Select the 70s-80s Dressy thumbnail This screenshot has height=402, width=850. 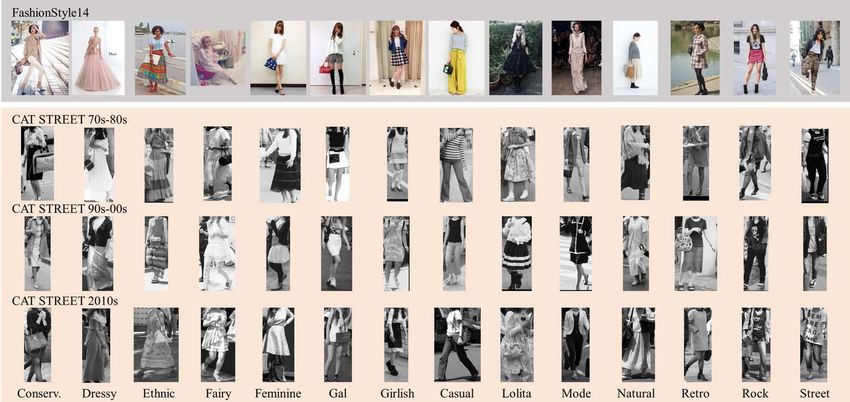(x=99, y=165)
